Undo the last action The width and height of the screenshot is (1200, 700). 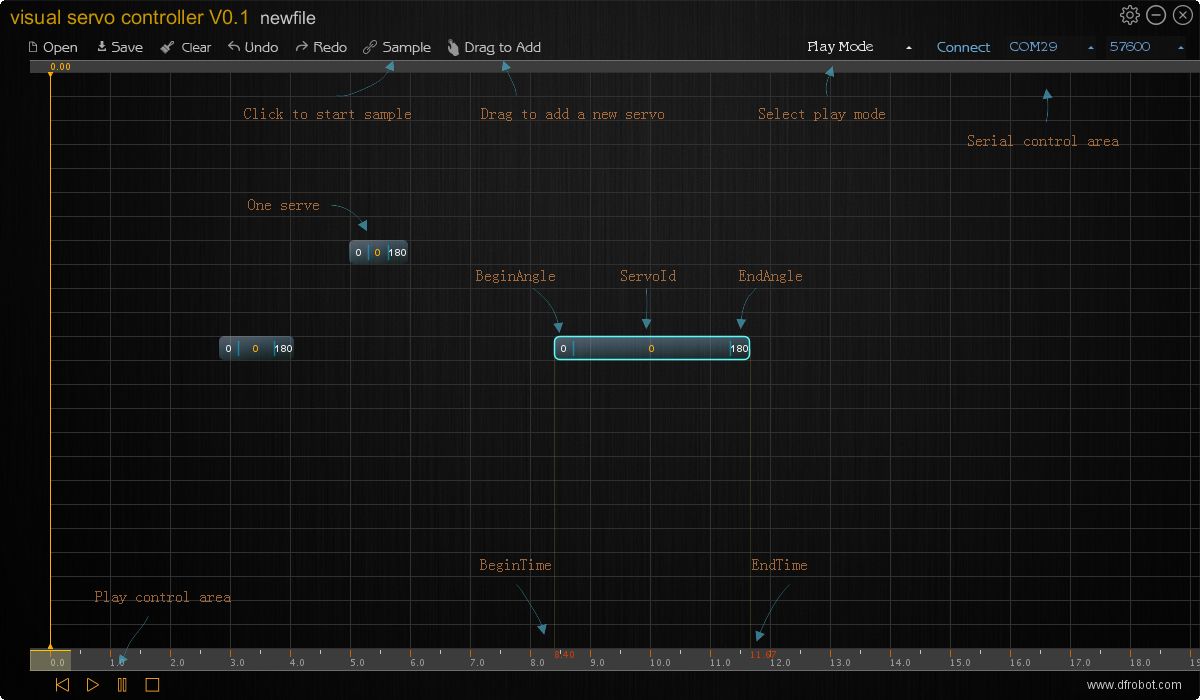point(253,47)
